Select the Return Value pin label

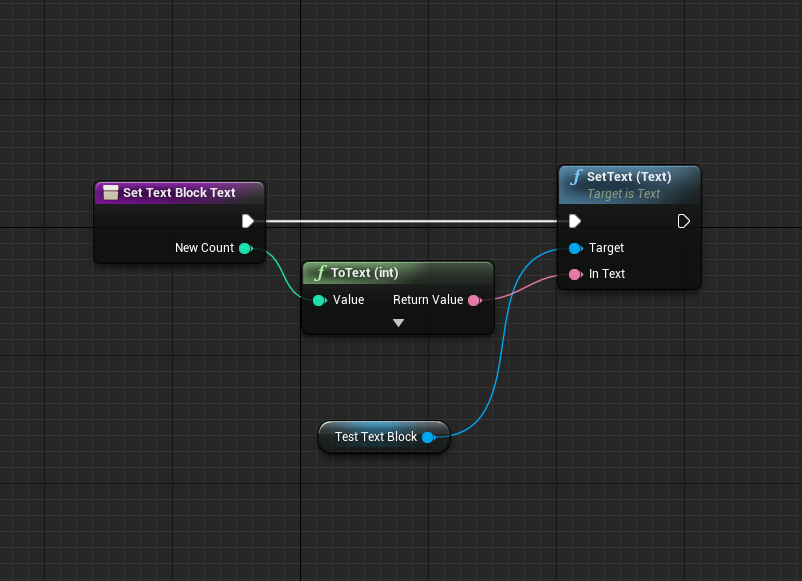tap(428, 300)
